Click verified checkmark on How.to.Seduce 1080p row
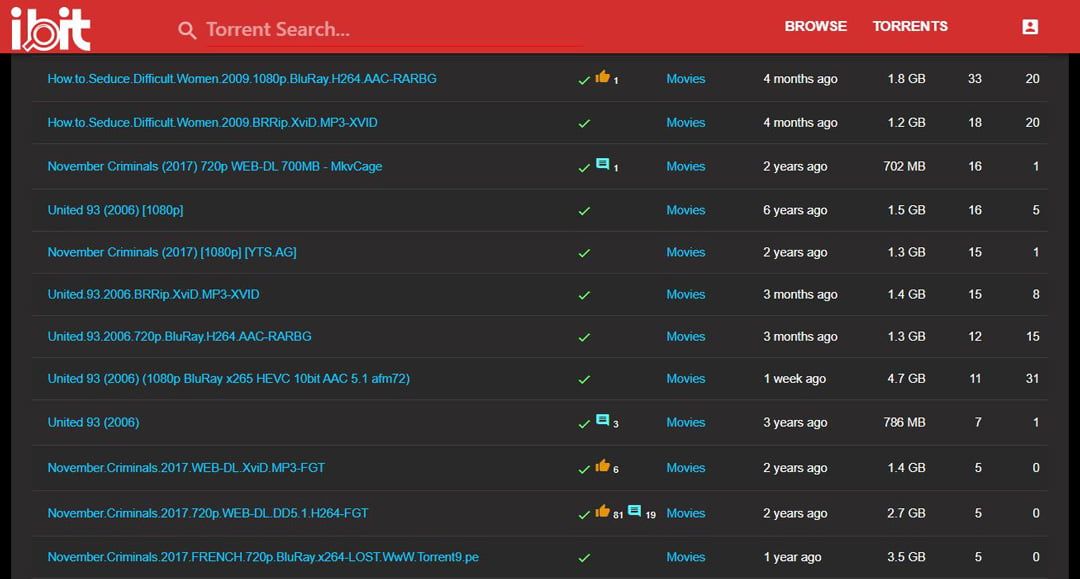 pos(584,80)
